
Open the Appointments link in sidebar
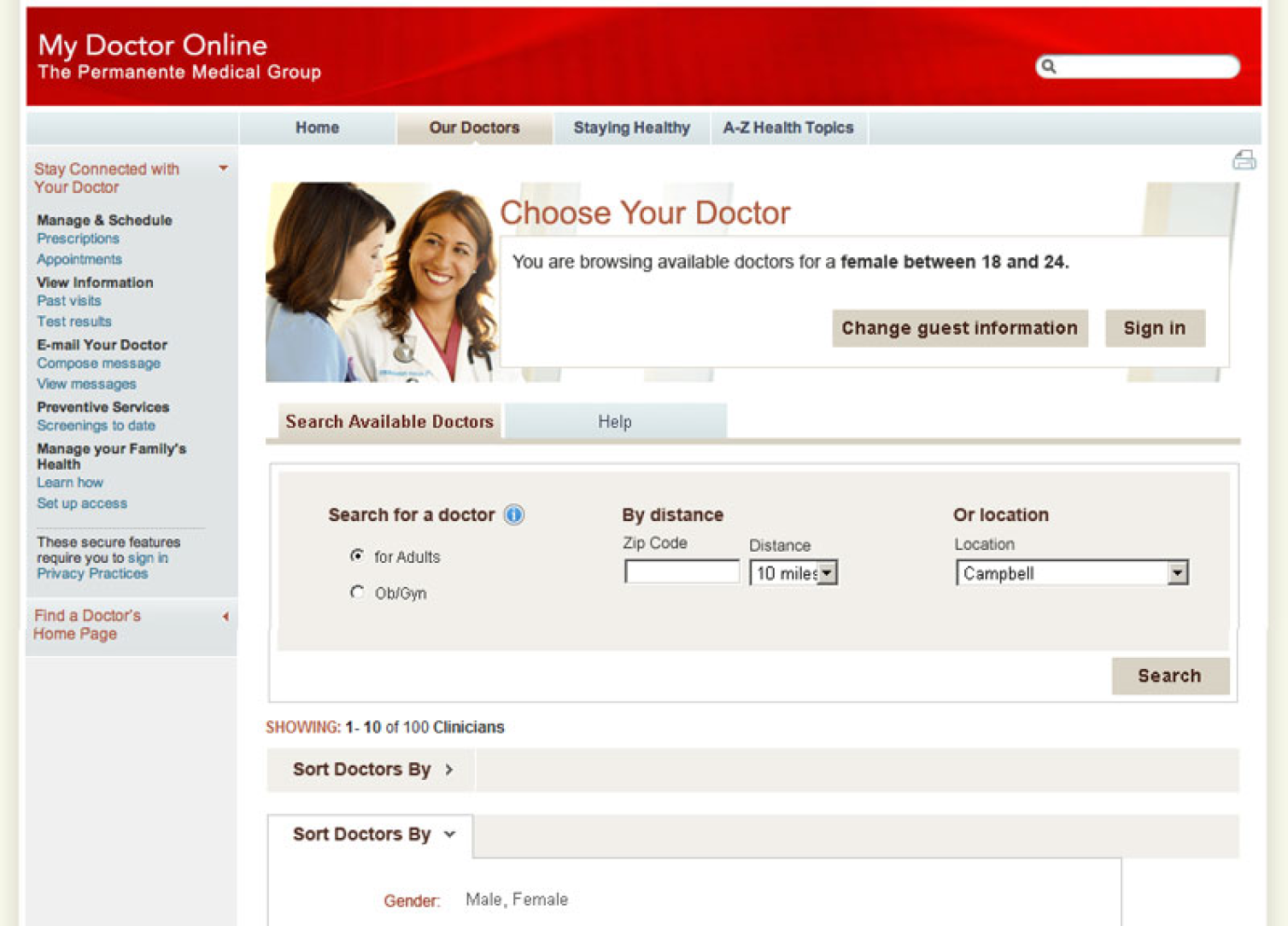(x=79, y=259)
